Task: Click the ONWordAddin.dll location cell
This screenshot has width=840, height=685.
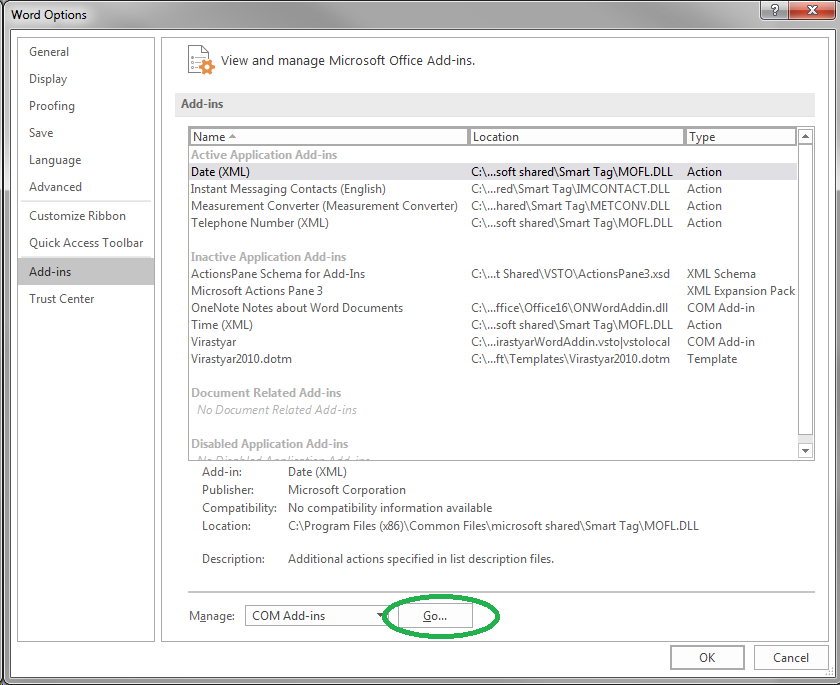Action: [569, 308]
